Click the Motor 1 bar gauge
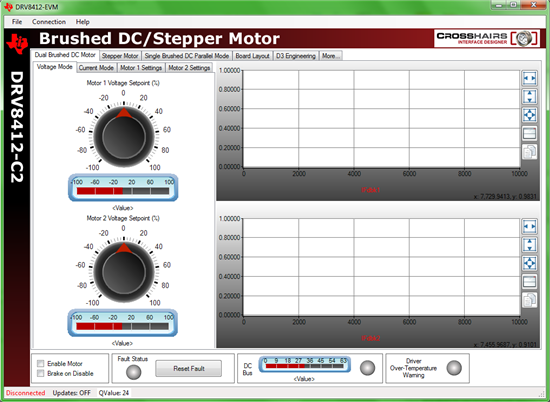550x402 pixels. [123, 188]
